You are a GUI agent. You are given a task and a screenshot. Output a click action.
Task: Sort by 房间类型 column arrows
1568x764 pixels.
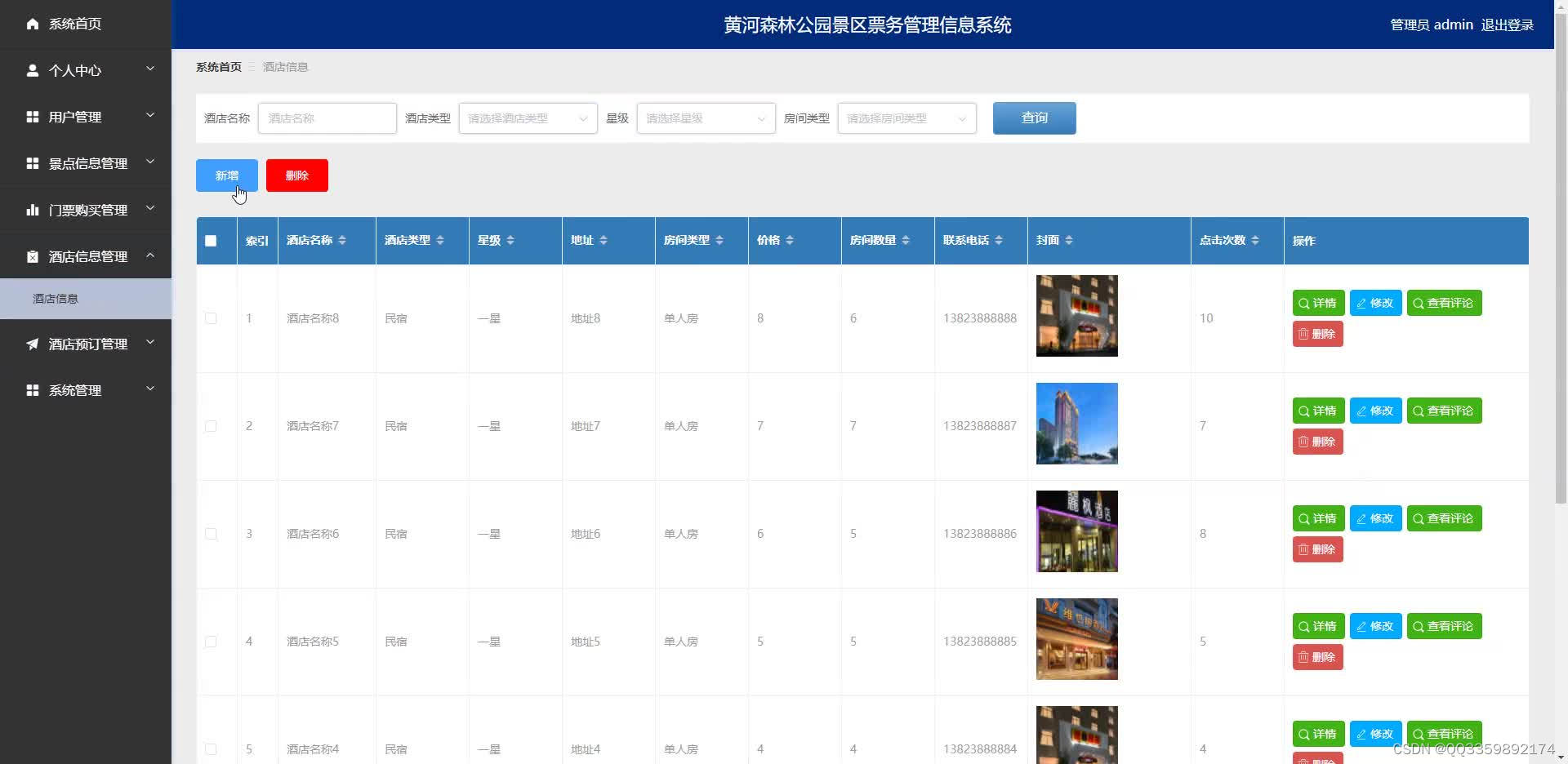[x=719, y=240]
